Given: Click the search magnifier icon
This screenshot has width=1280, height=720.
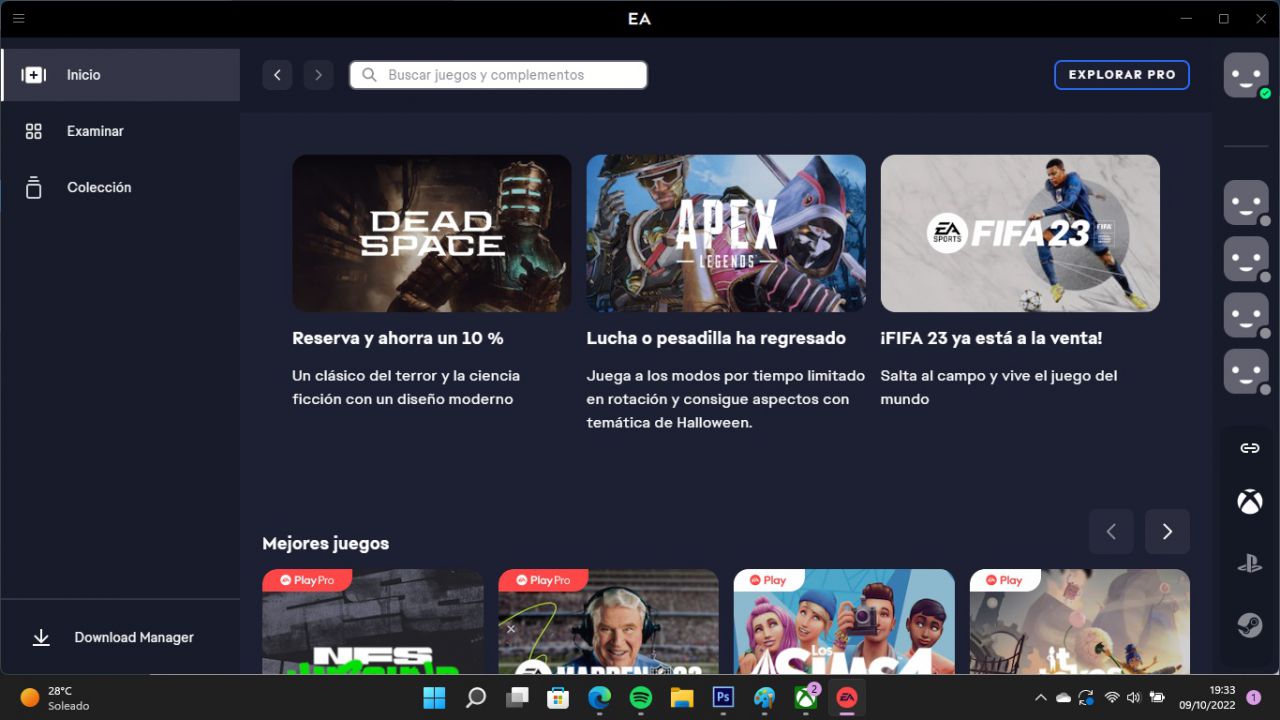Looking at the screenshot, I should [x=369, y=74].
